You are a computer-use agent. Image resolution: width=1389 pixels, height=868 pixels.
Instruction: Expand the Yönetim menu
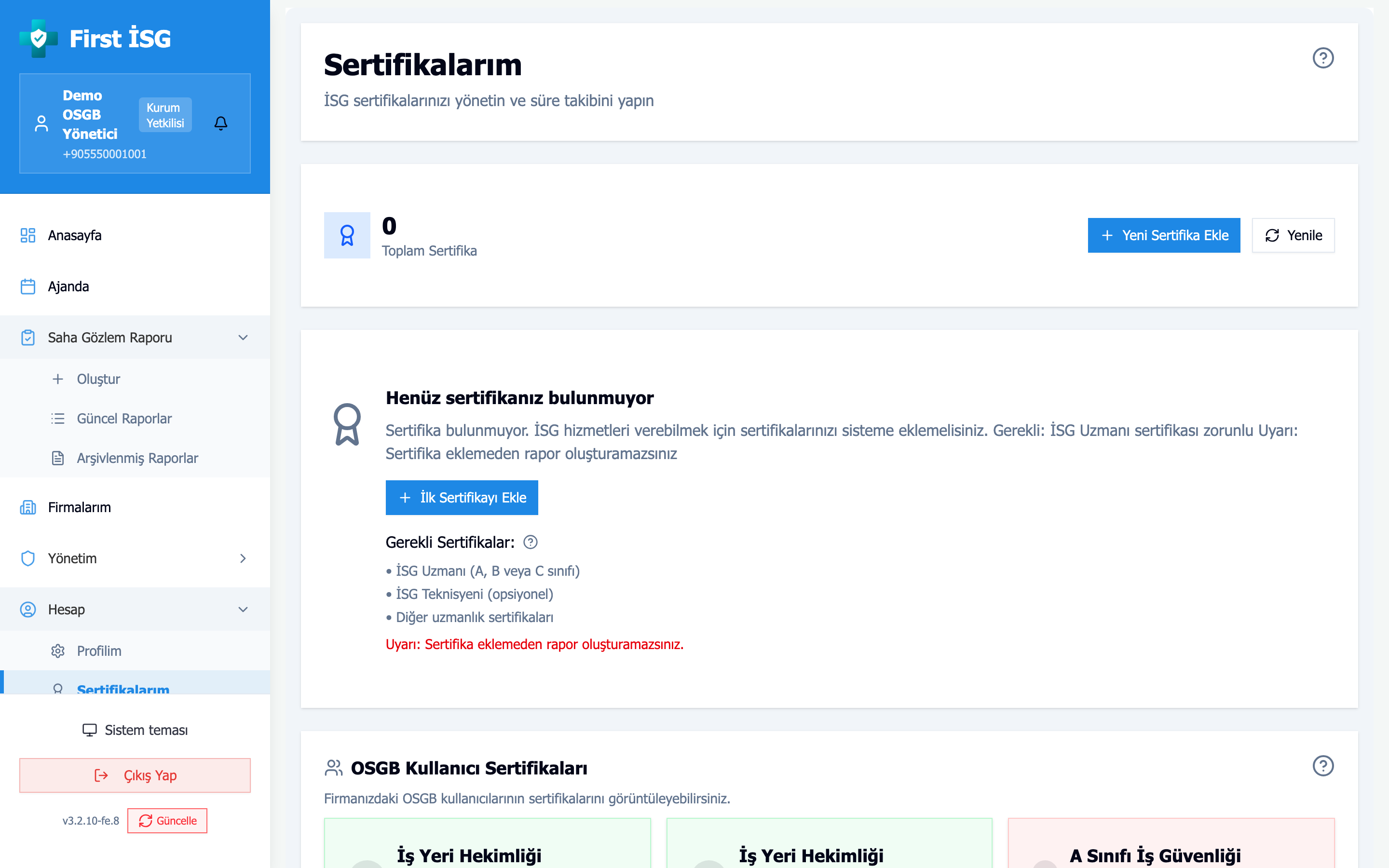click(x=244, y=557)
